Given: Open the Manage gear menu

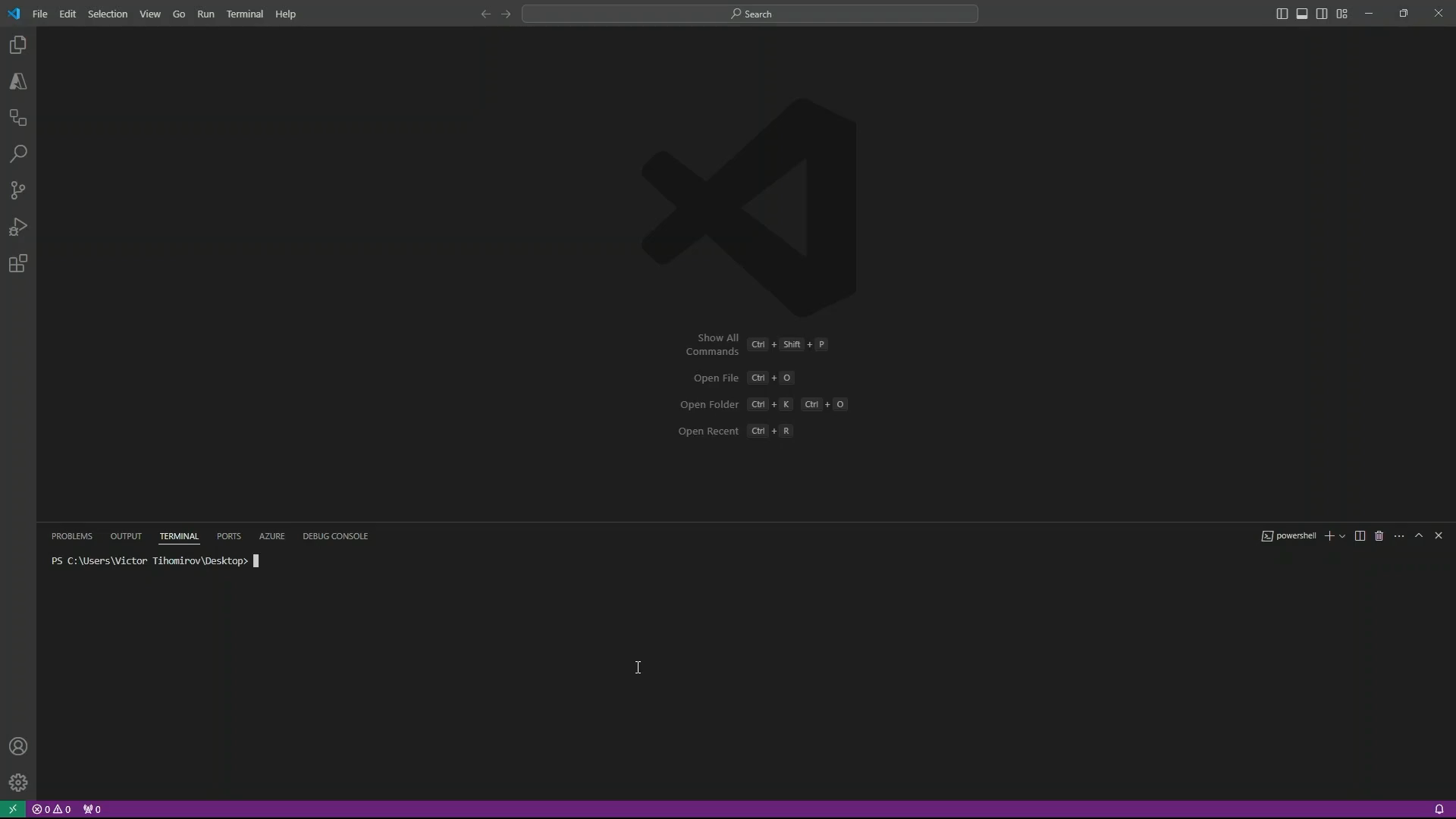Looking at the screenshot, I should pos(18,783).
